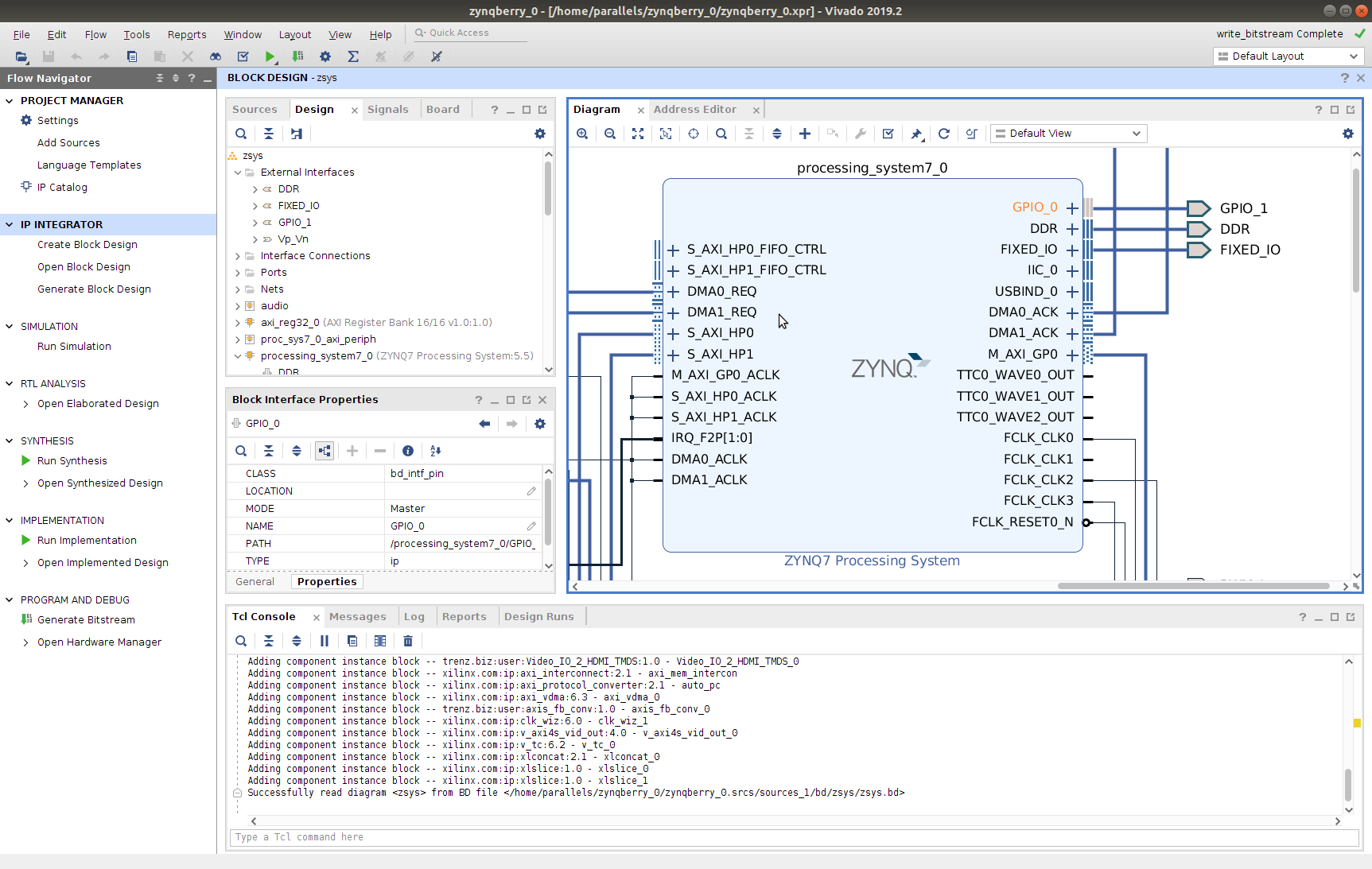The height and width of the screenshot is (869, 1372).
Task: Switch to the Address Editor tab
Action: point(694,110)
